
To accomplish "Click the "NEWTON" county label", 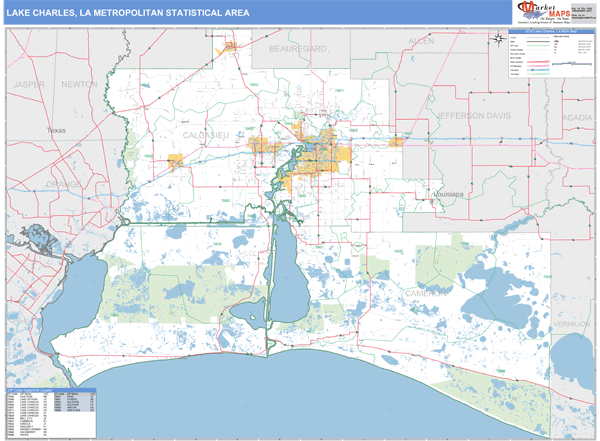I will pos(79,84).
